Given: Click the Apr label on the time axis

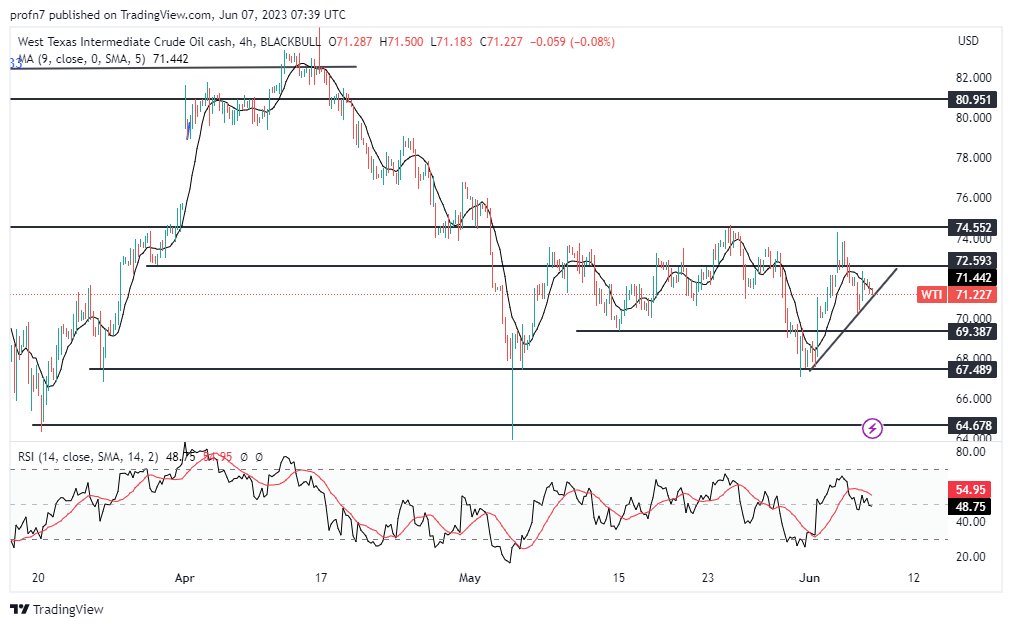Looking at the screenshot, I should click(184, 578).
